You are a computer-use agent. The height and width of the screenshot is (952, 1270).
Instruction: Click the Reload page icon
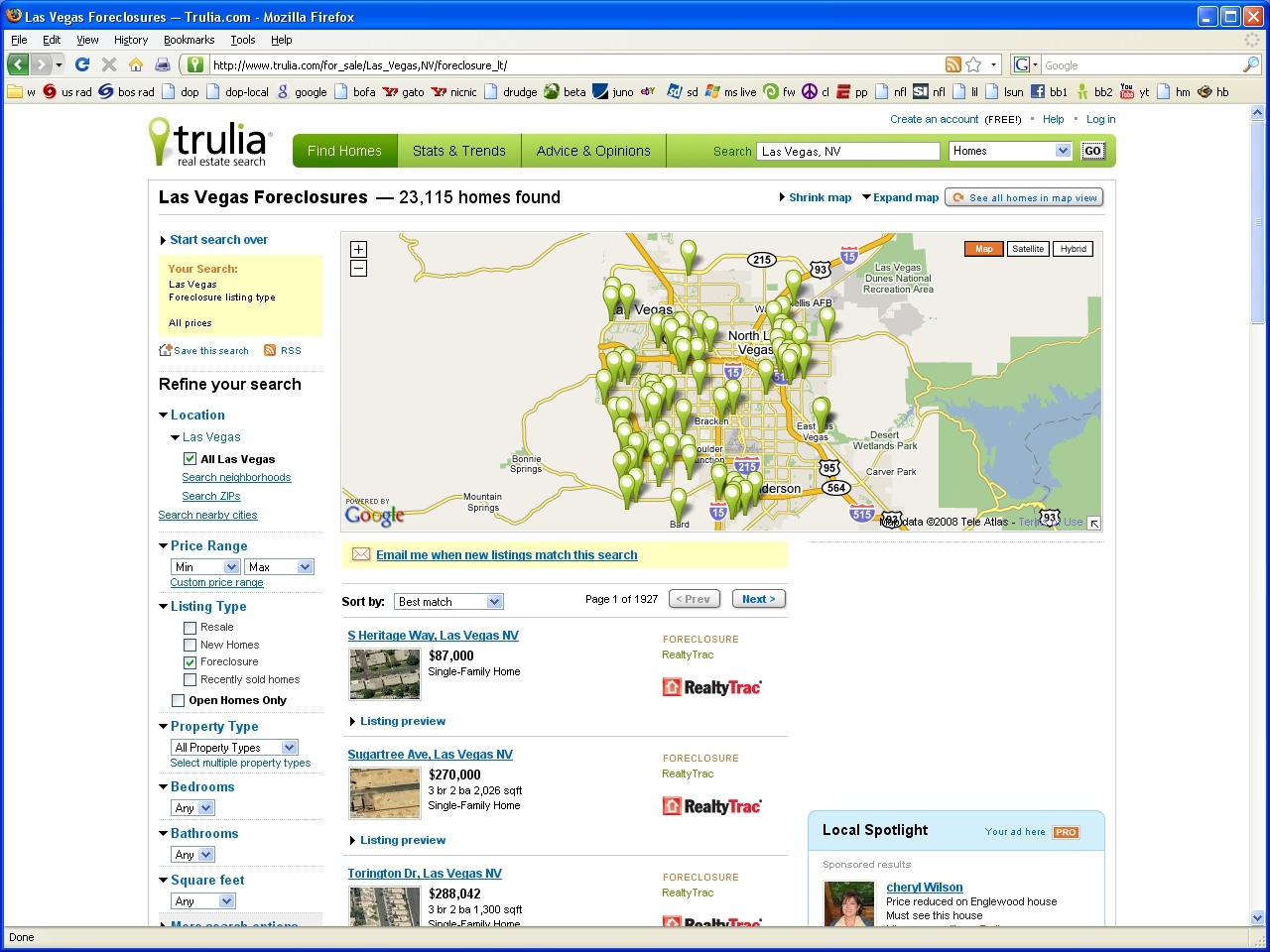82,64
